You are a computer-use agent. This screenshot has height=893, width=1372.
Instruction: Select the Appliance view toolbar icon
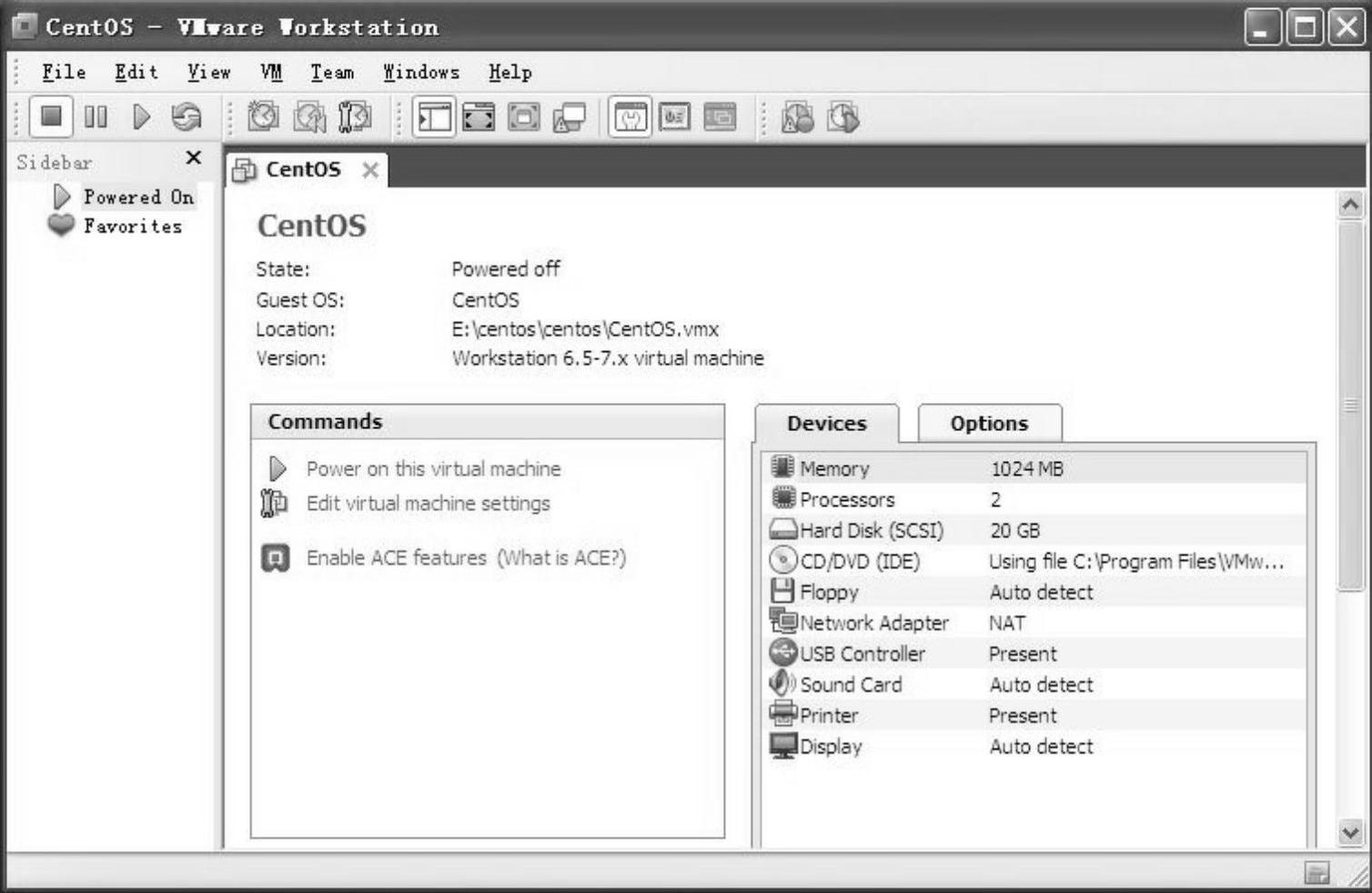pos(674,117)
